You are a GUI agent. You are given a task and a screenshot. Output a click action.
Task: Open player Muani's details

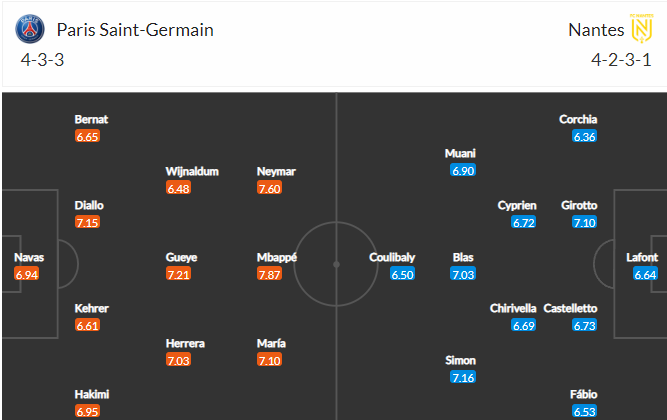pos(461,154)
